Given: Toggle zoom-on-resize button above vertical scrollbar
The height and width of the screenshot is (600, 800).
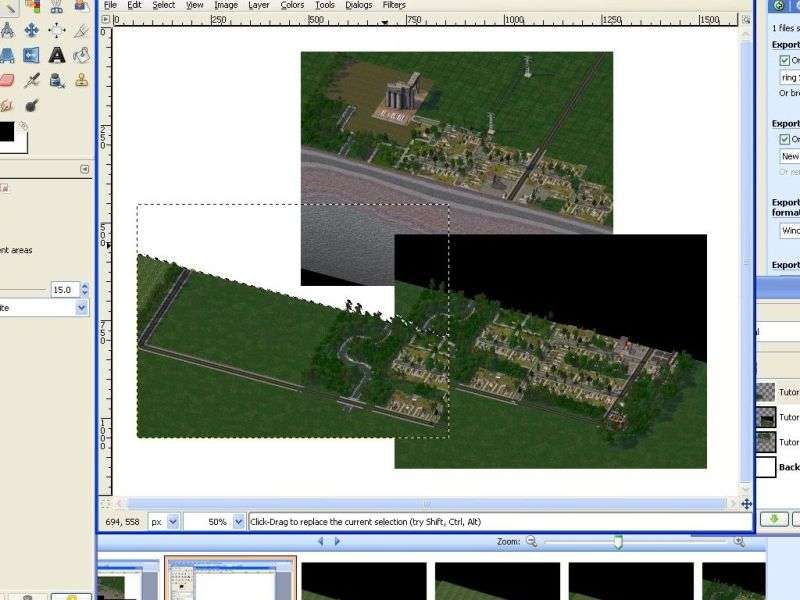Looking at the screenshot, I should click(x=746, y=19).
